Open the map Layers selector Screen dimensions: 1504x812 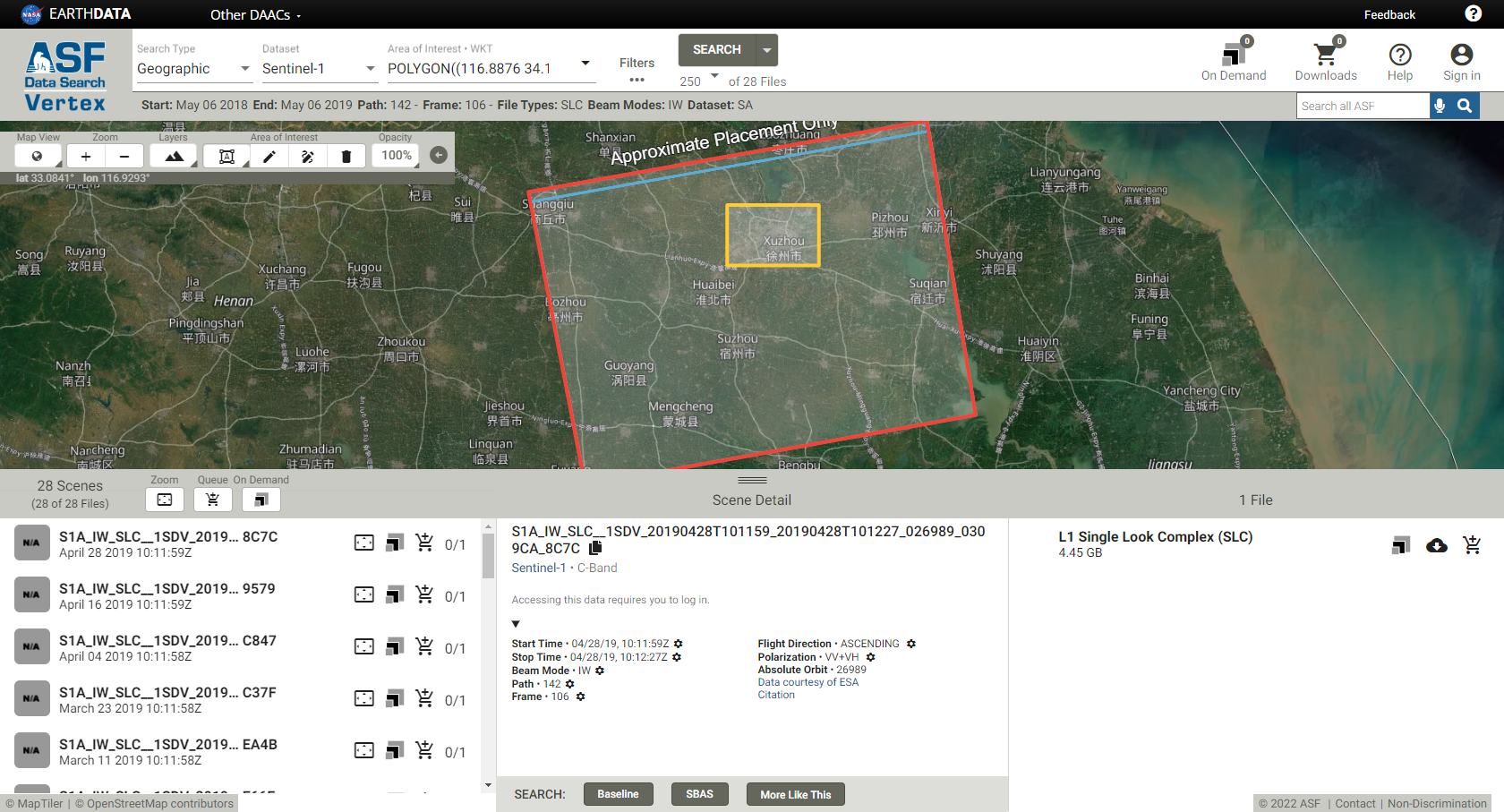[174, 156]
